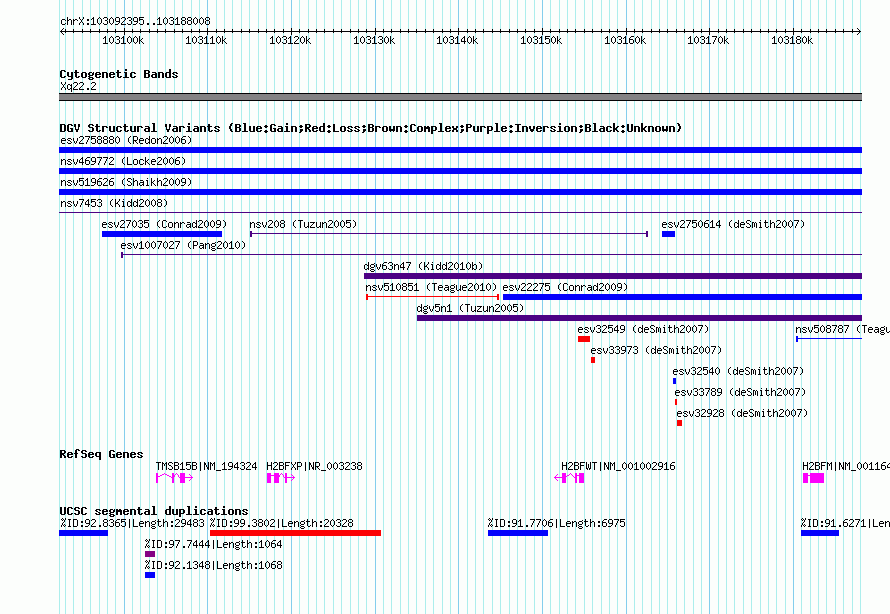Click the esv32549 (deSmith2007) label text

[643, 329]
